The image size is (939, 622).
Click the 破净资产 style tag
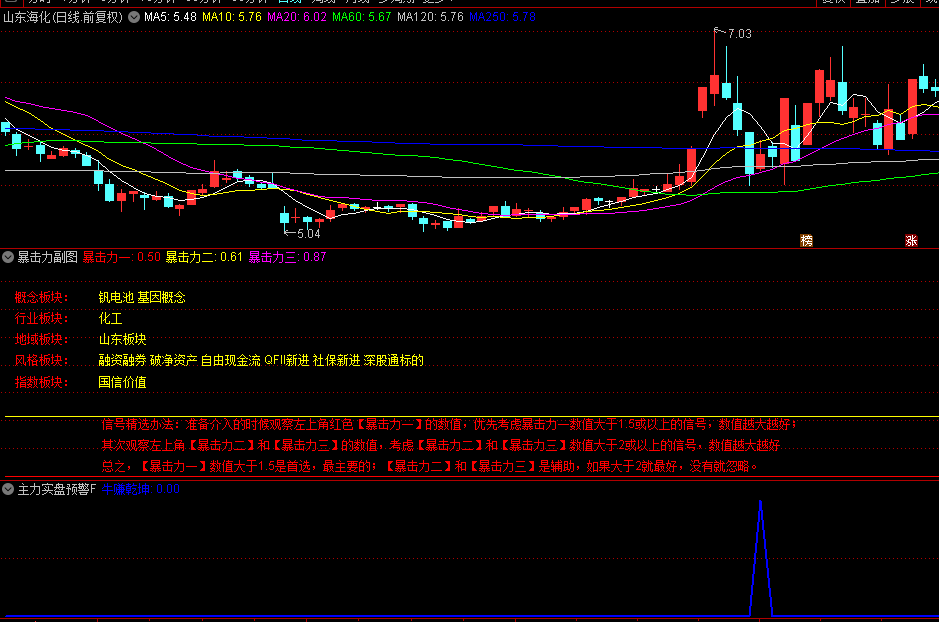point(174,360)
